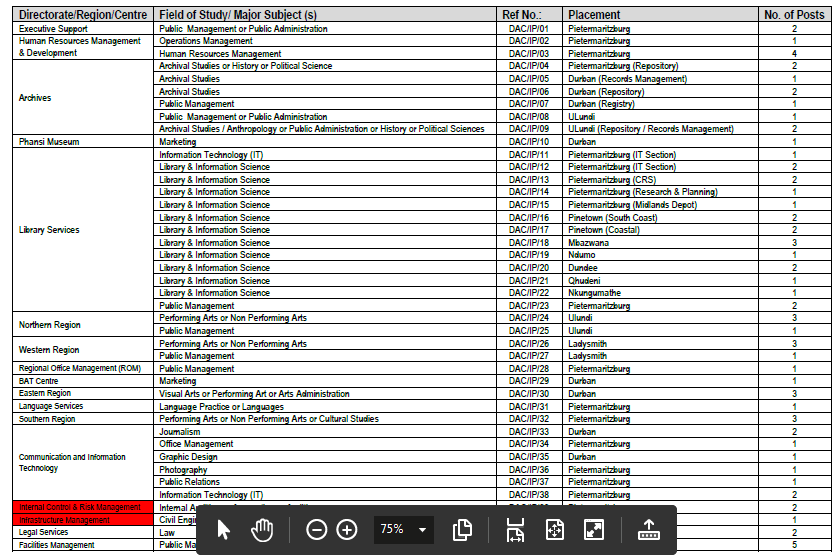839x556 pixels.
Task: Zoom in with the plus button
Action: [347, 529]
